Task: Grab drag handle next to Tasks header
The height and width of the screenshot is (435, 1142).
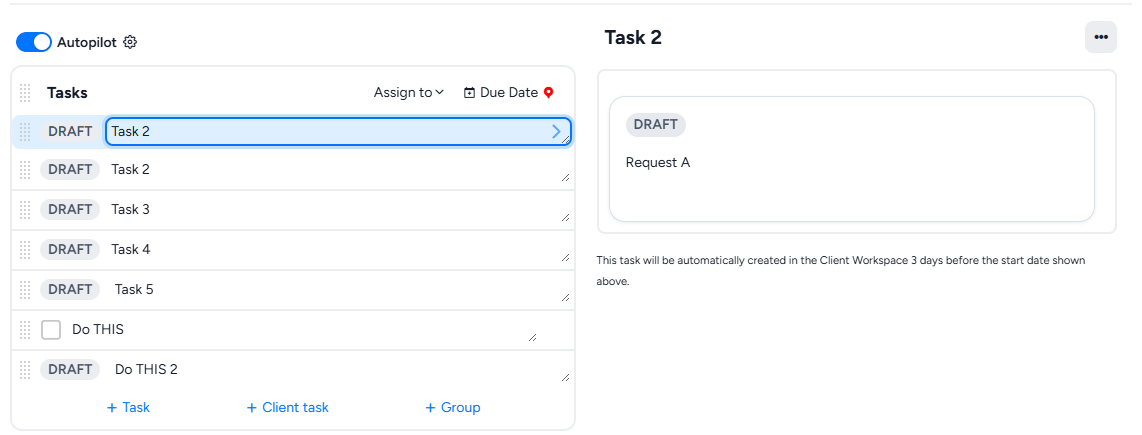Action: (x=26, y=92)
